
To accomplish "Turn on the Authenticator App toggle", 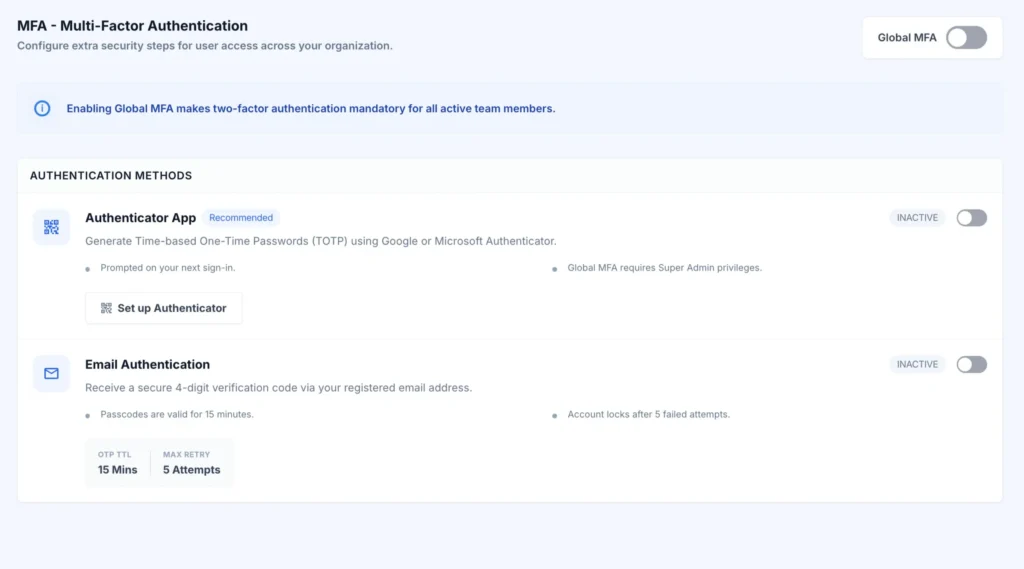I will pos(972,218).
